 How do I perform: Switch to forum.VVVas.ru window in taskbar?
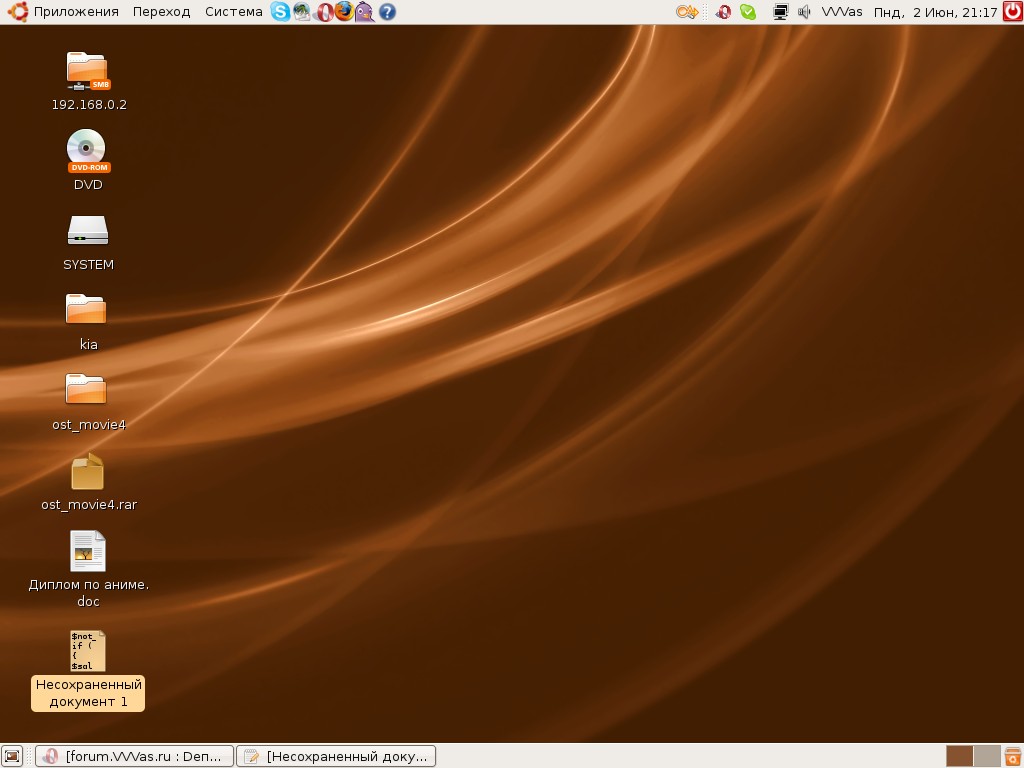[134, 756]
